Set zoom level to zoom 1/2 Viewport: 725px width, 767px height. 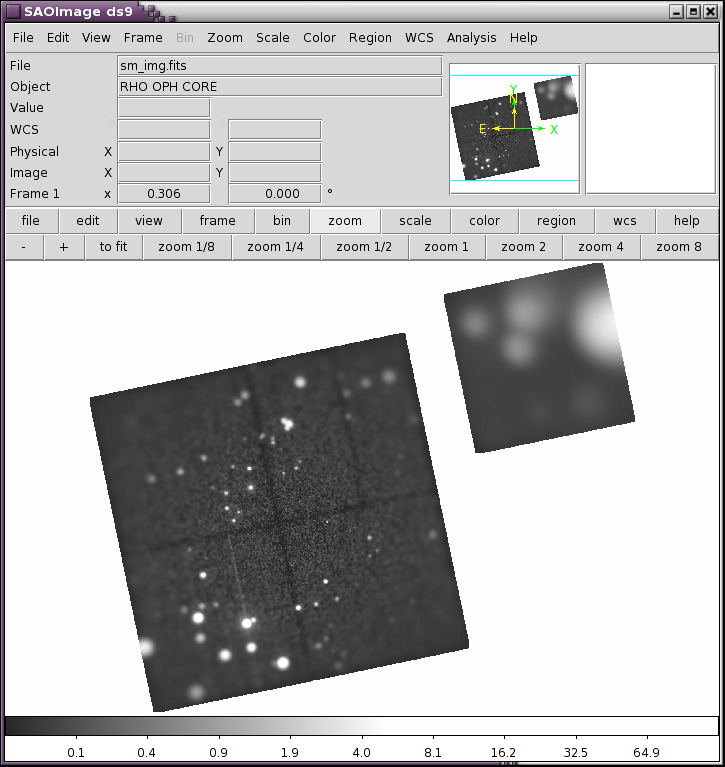point(364,247)
